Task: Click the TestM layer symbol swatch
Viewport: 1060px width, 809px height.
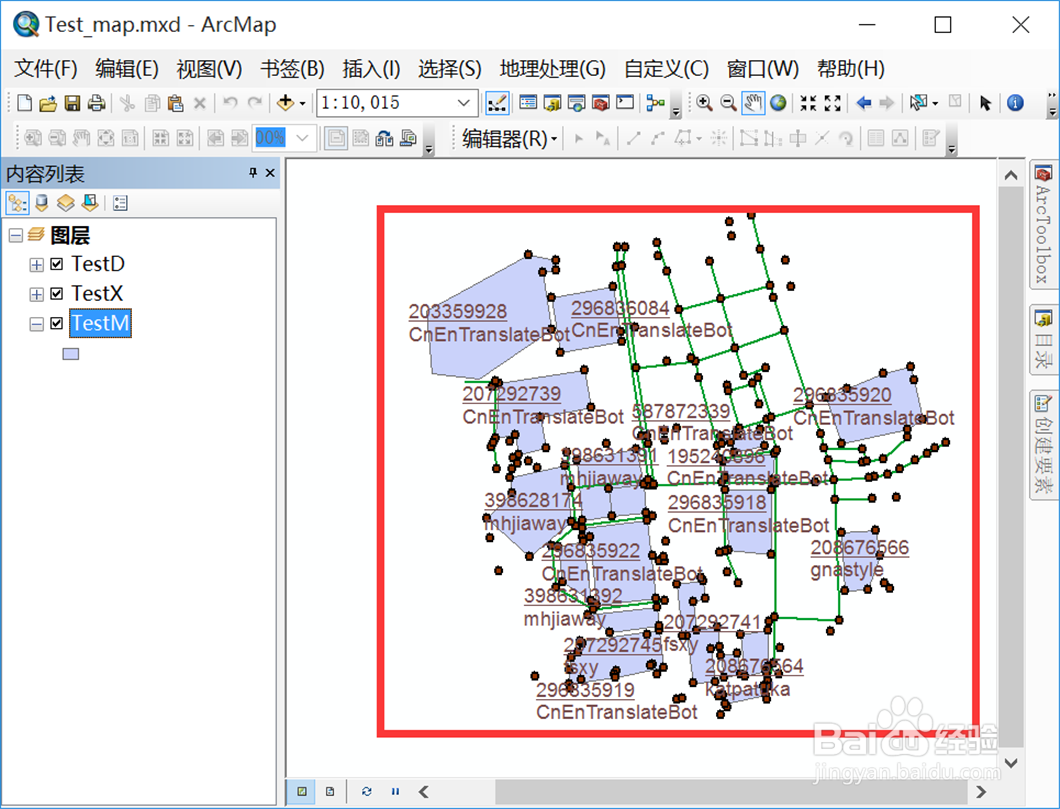Action: click(x=71, y=354)
